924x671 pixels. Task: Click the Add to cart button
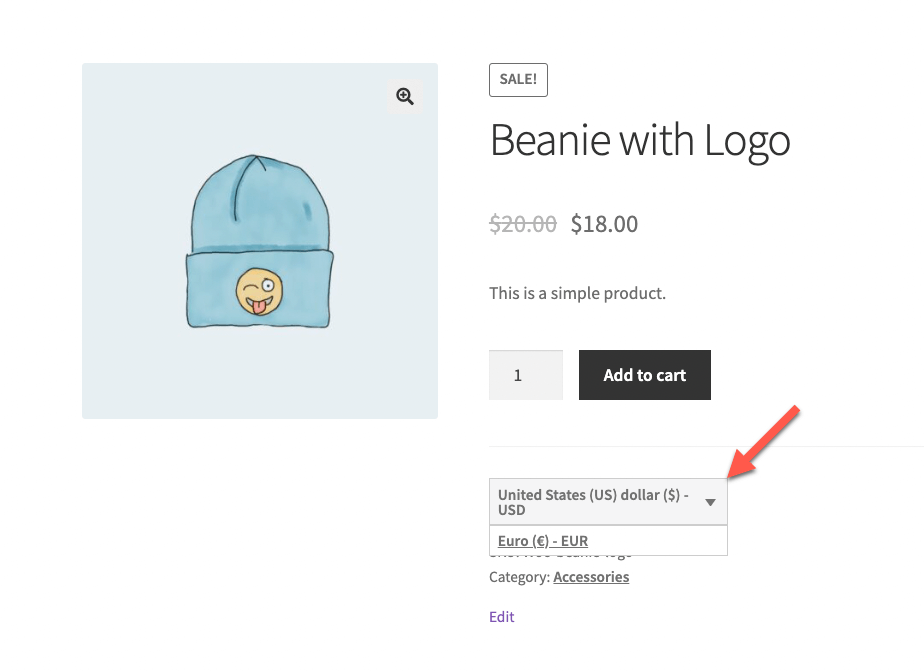[x=644, y=374]
